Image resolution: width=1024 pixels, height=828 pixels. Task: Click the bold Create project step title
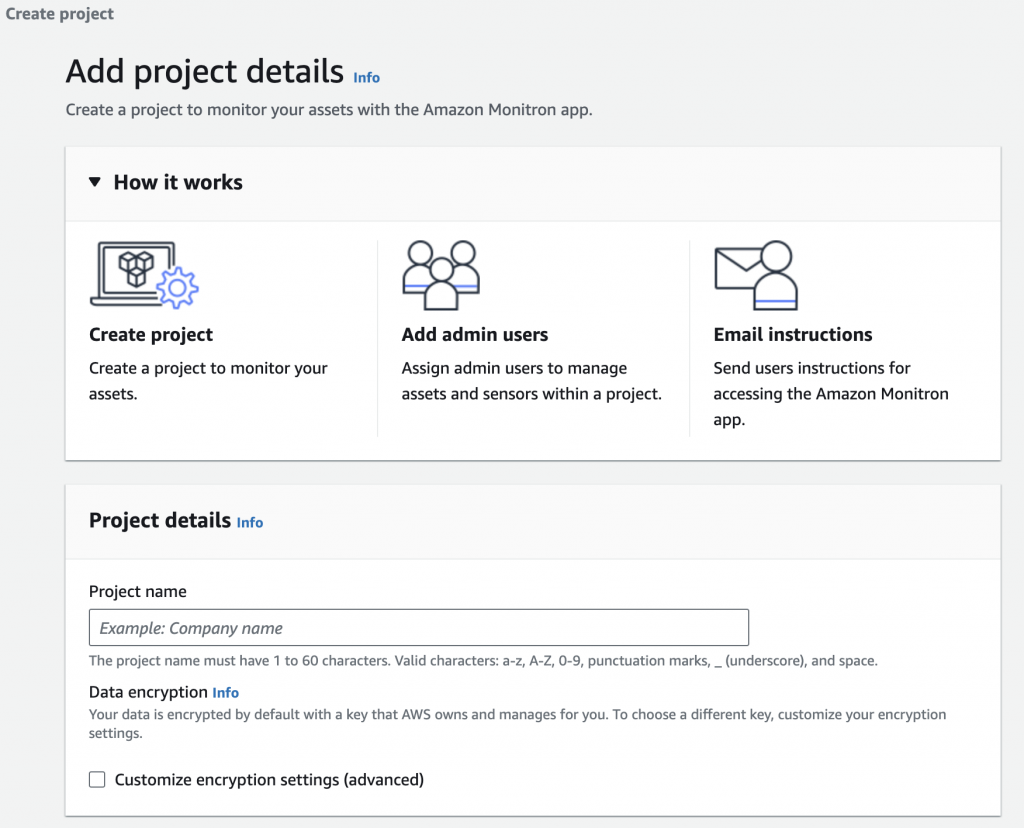coord(151,335)
